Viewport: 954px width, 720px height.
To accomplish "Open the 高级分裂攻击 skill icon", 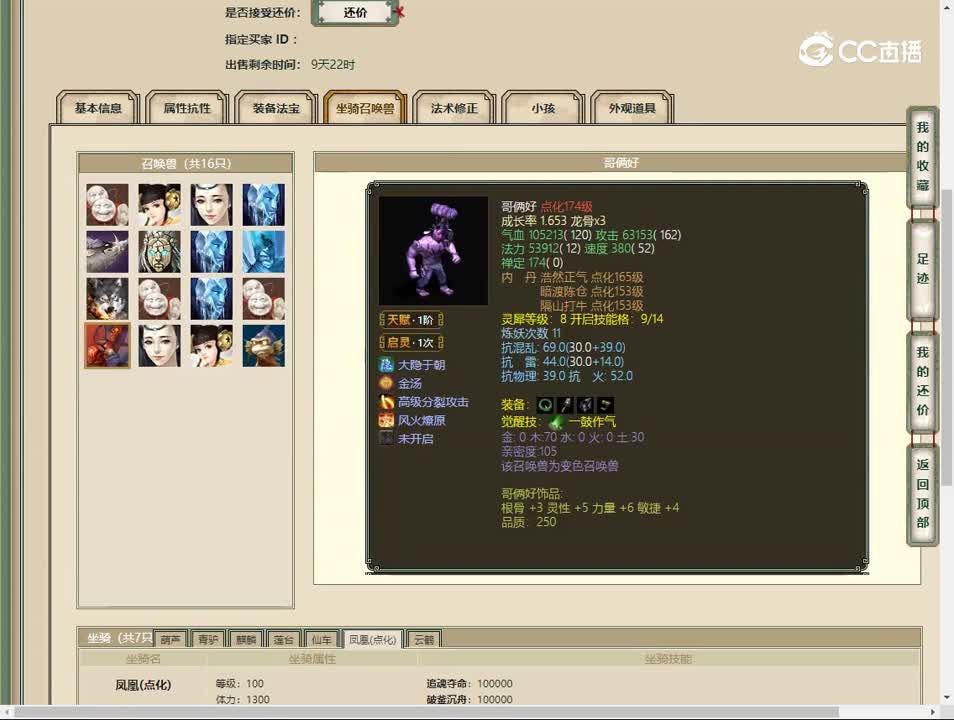I will [386, 402].
